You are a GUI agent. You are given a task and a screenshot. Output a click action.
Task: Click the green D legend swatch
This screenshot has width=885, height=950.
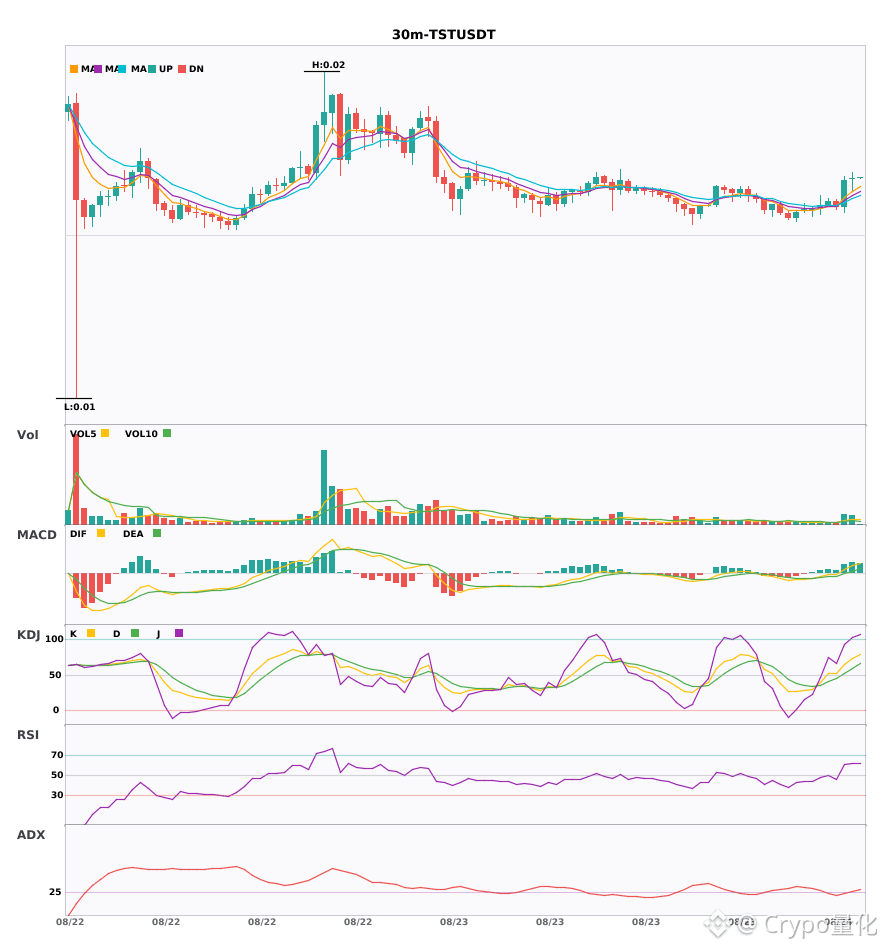tap(135, 633)
